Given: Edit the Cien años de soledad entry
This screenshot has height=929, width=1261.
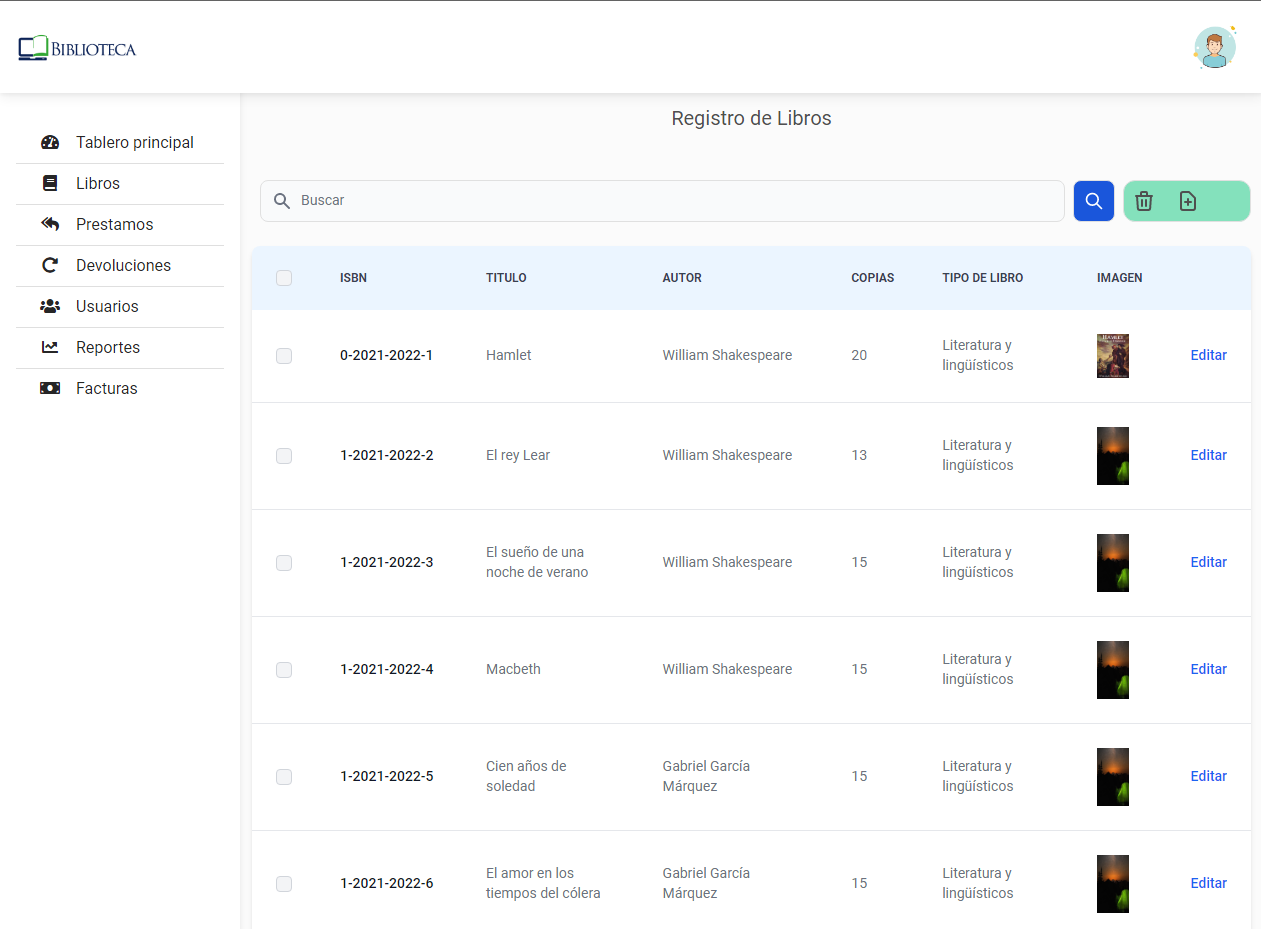Looking at the screenshot, I should (1208, 776).
